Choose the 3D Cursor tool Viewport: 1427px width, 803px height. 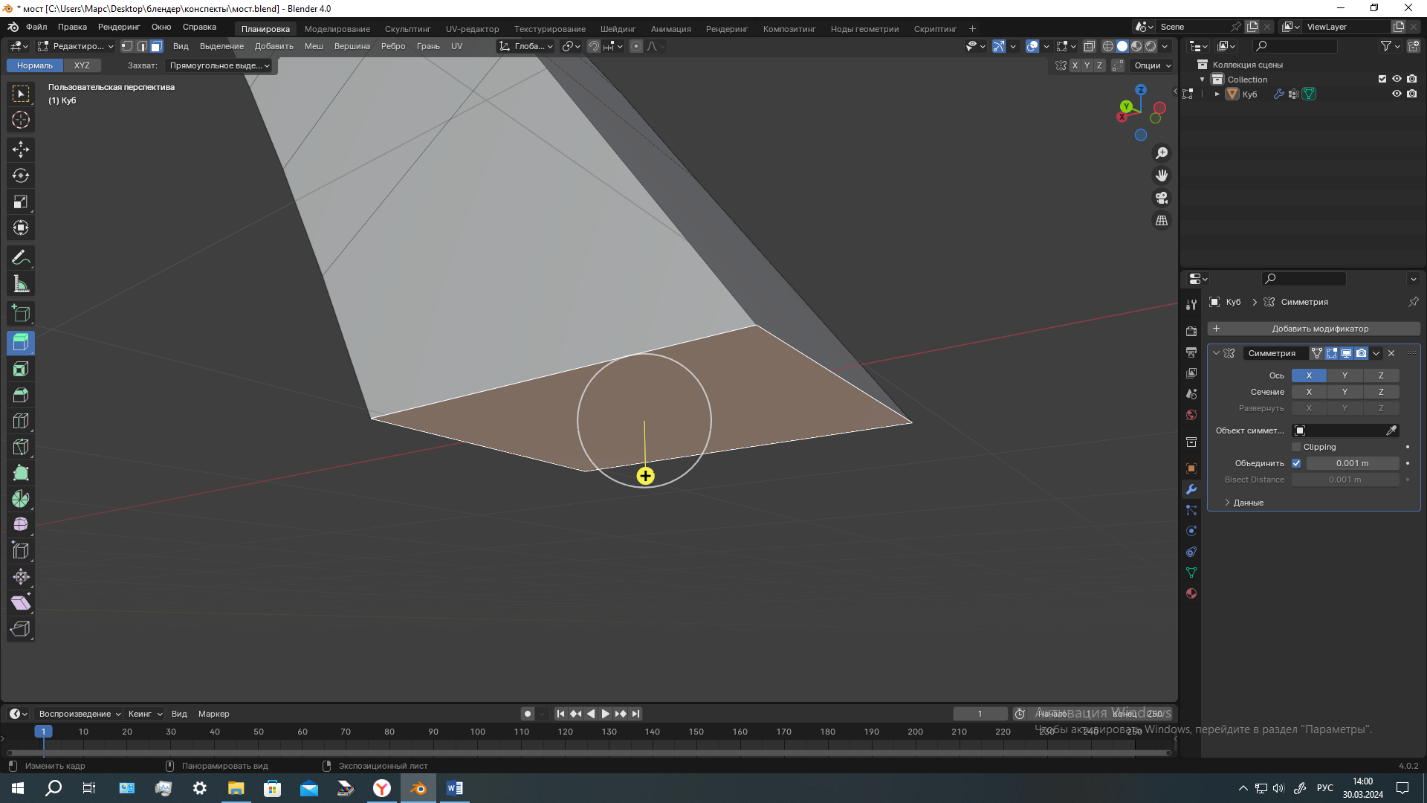click(20, 120)
